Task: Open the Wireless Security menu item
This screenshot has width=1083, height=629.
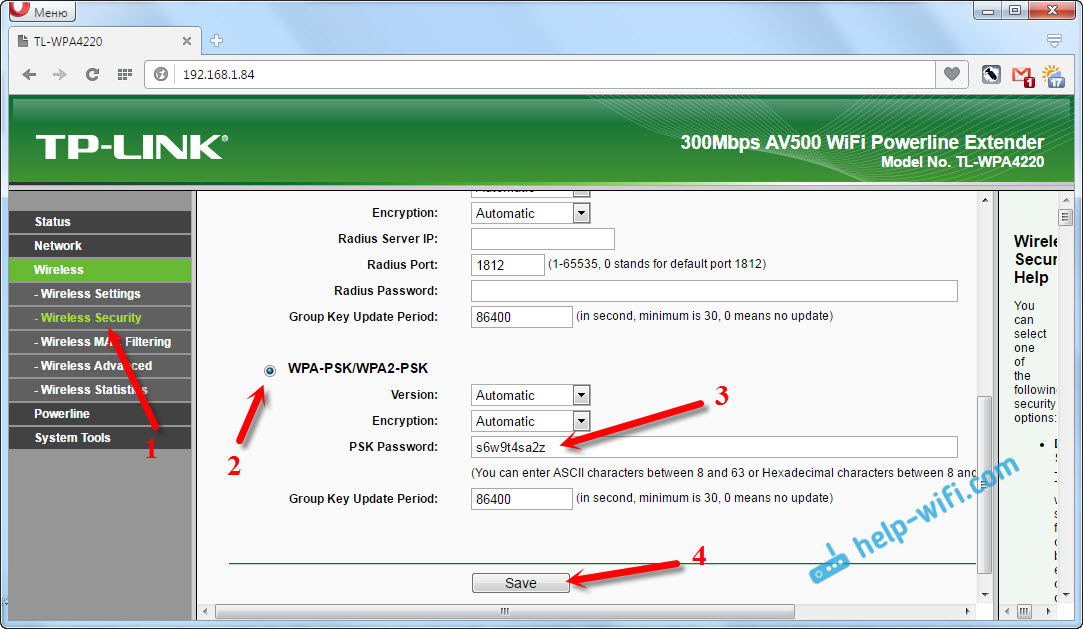Action: tap(91, 318)
